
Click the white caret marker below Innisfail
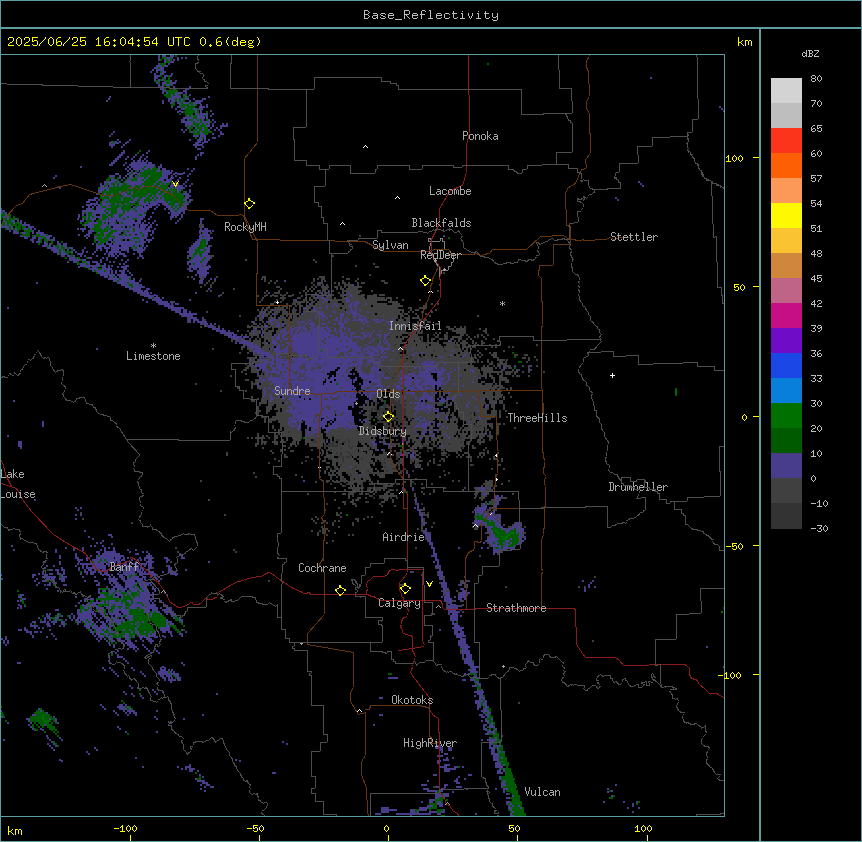pyautogui.click(x=400, y=349)
